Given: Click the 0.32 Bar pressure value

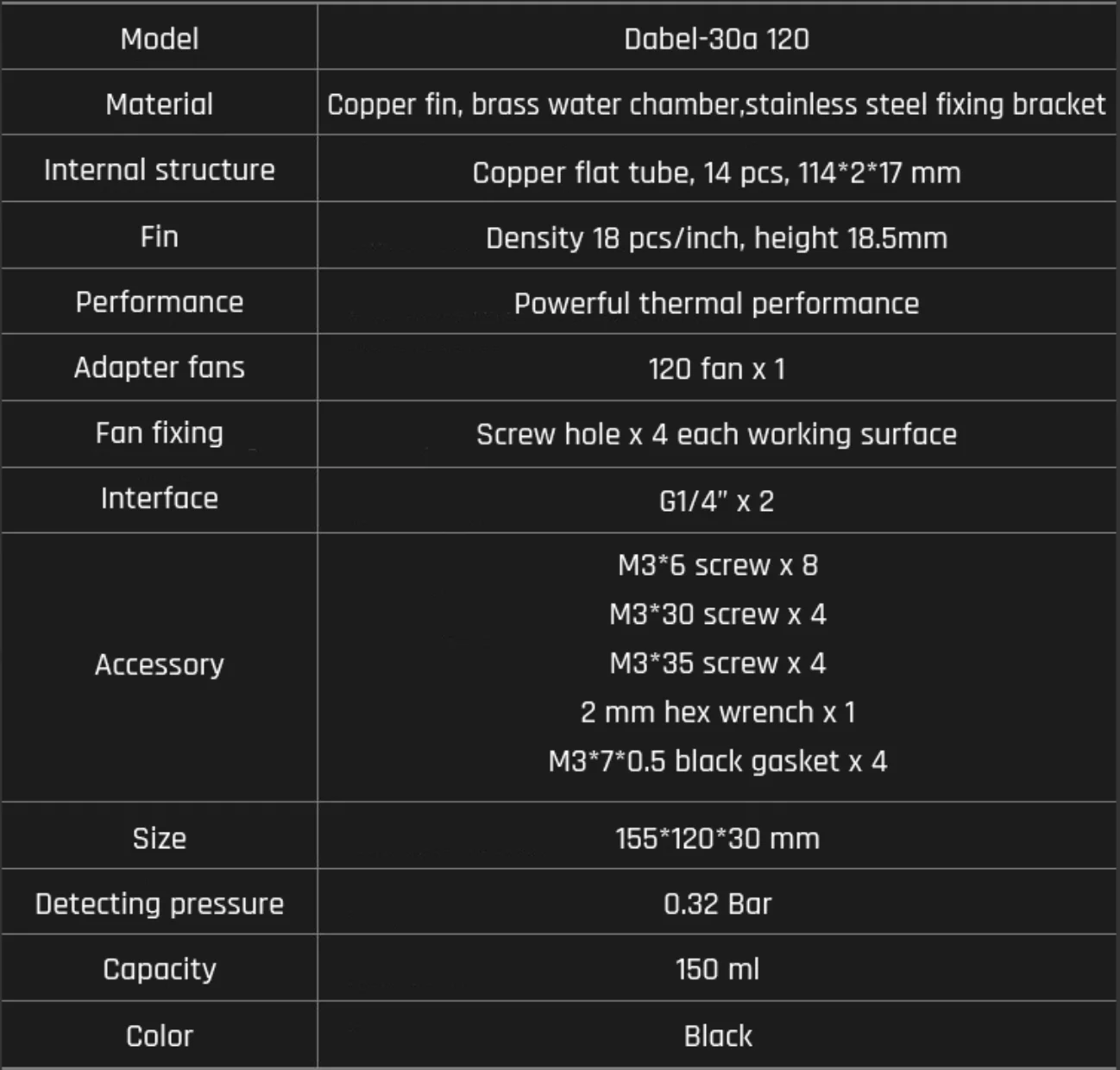Looking at the screenshot, I should click(717, 903).
